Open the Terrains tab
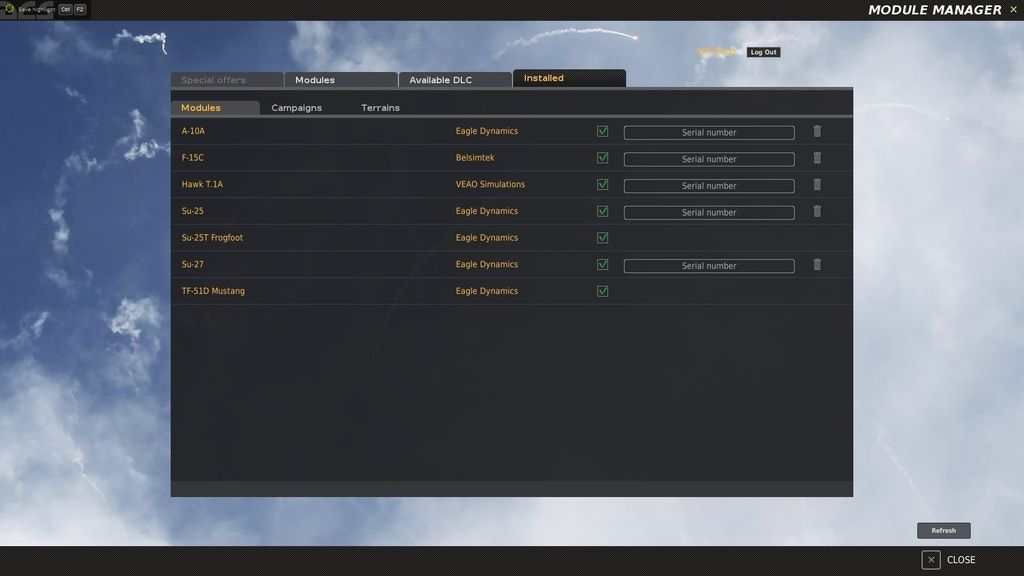1024x576 pixels. click(x=380, y=106)
